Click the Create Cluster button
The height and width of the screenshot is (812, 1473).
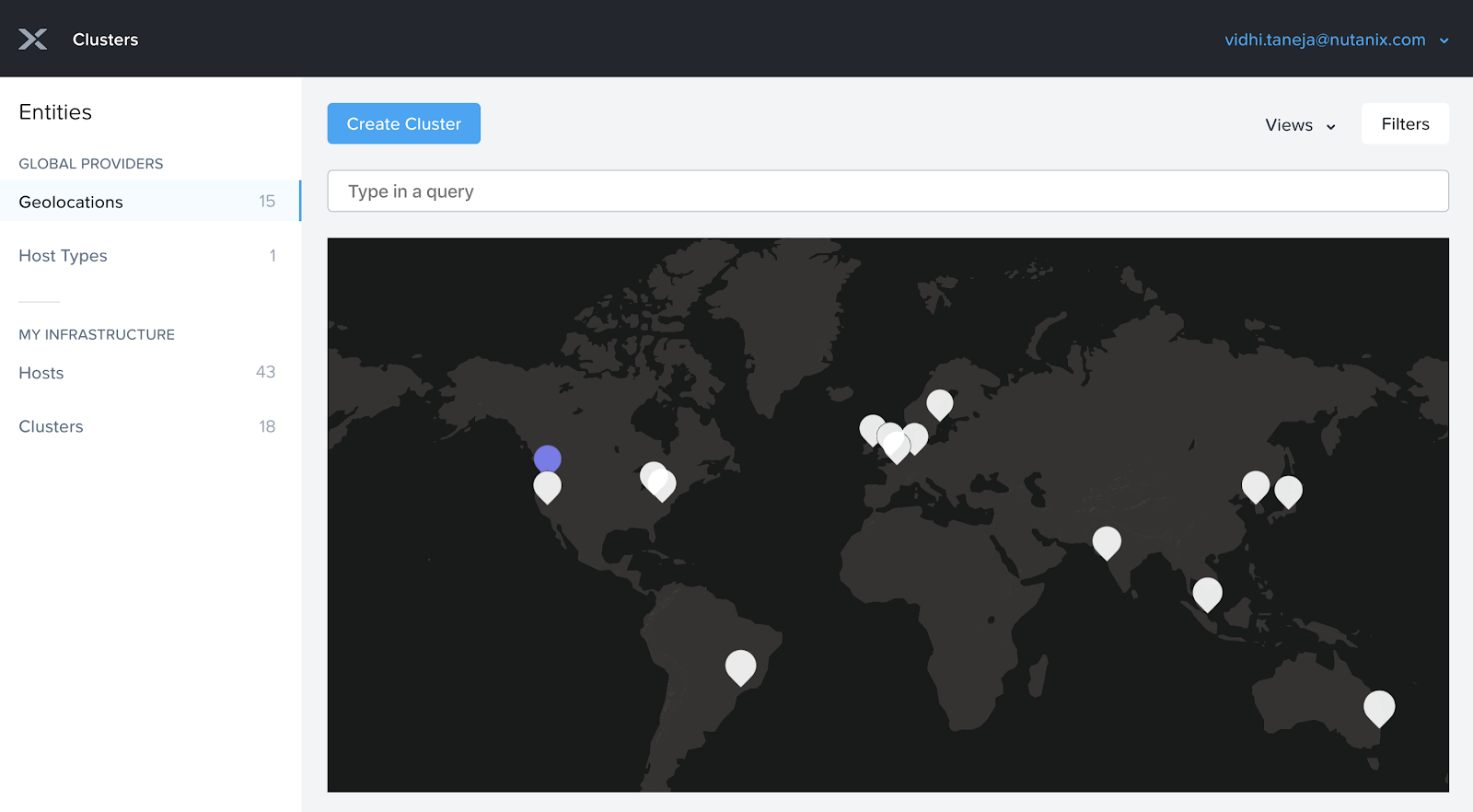403,123
